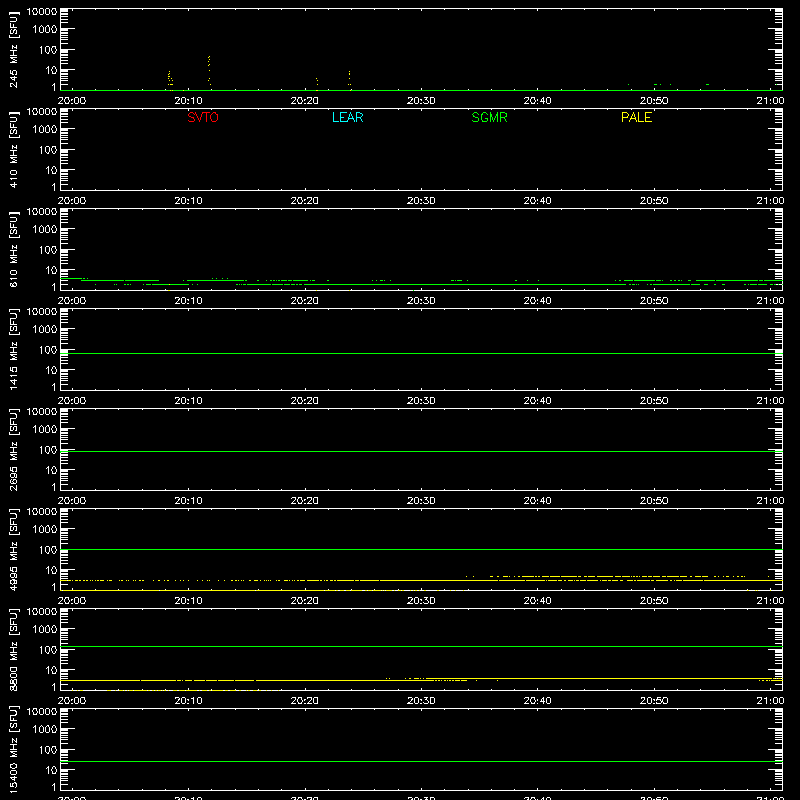Click the cyan LEAR station label
800x800 pixels.
pyautogui.click(x=347, y=117)
